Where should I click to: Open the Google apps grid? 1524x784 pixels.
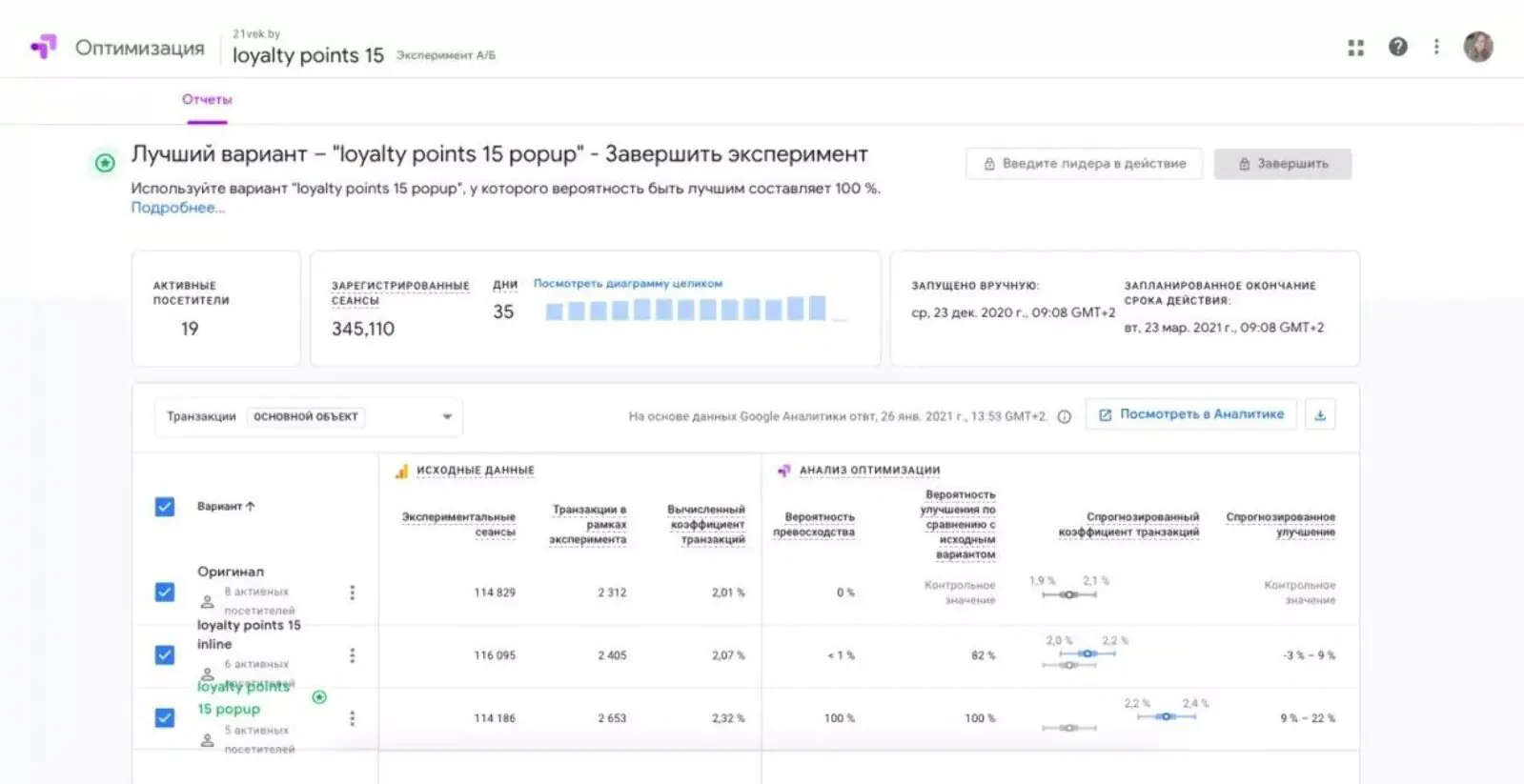coord(1355,48)
